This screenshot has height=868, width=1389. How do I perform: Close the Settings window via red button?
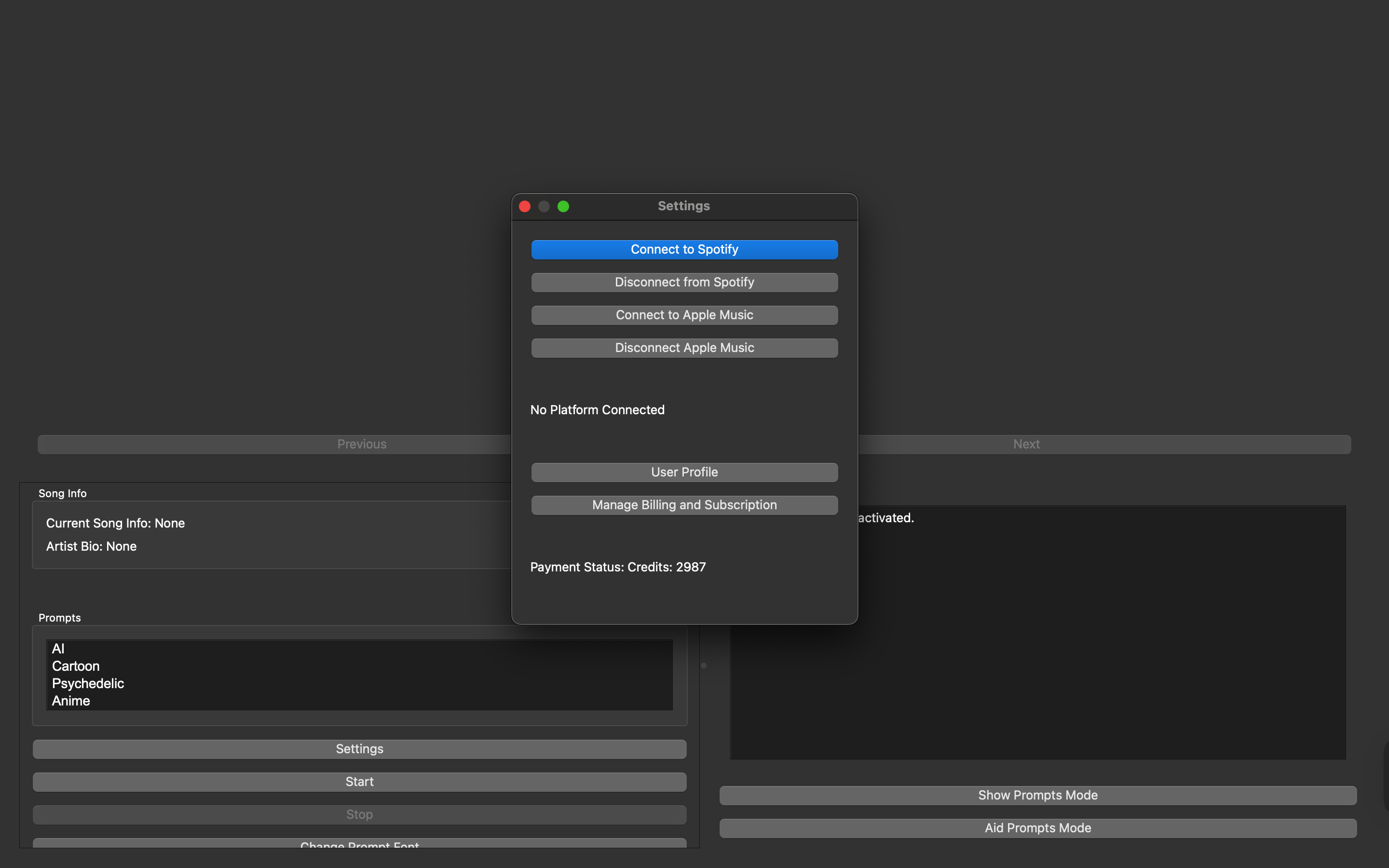click(x=525, y=206)
